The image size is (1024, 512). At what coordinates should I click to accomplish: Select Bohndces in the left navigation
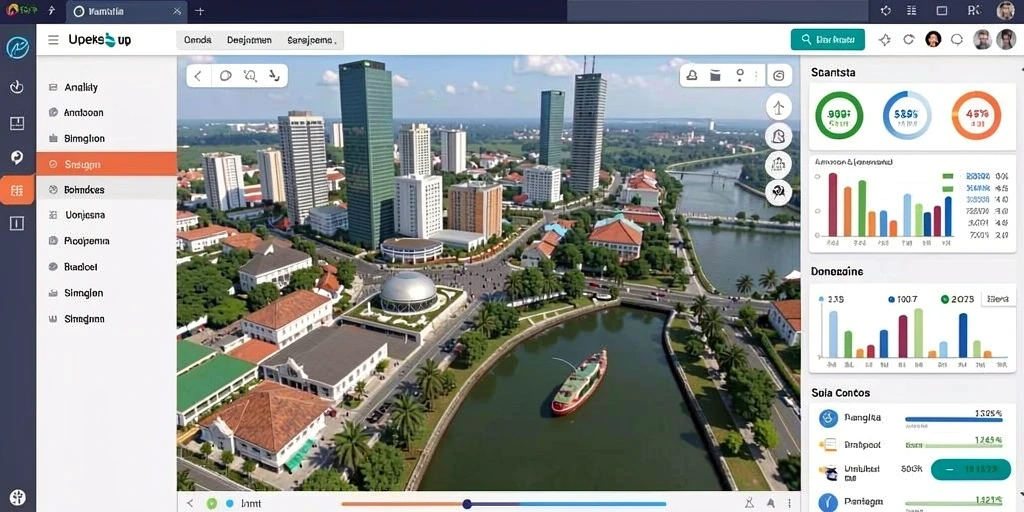point(106,190)
